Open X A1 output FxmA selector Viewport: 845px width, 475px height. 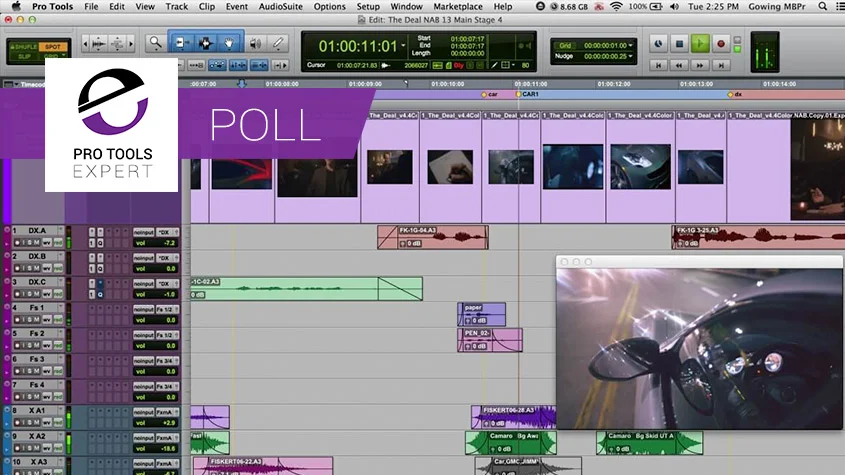pos(167,412)
